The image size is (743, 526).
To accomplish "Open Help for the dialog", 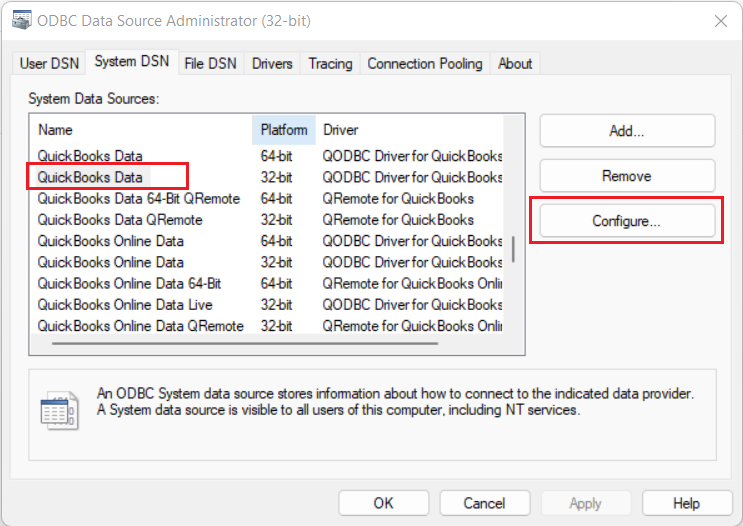I will point(686,503).
